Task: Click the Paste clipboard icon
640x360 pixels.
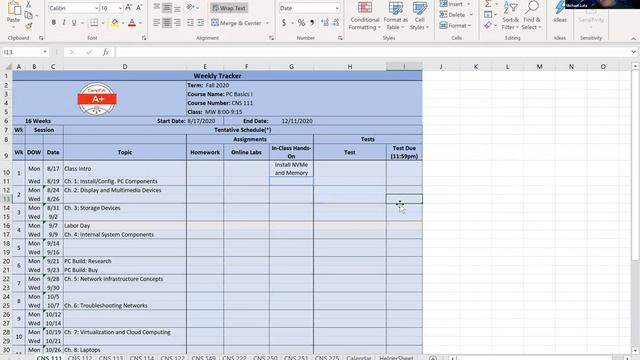Action: [x=13, y=8]
